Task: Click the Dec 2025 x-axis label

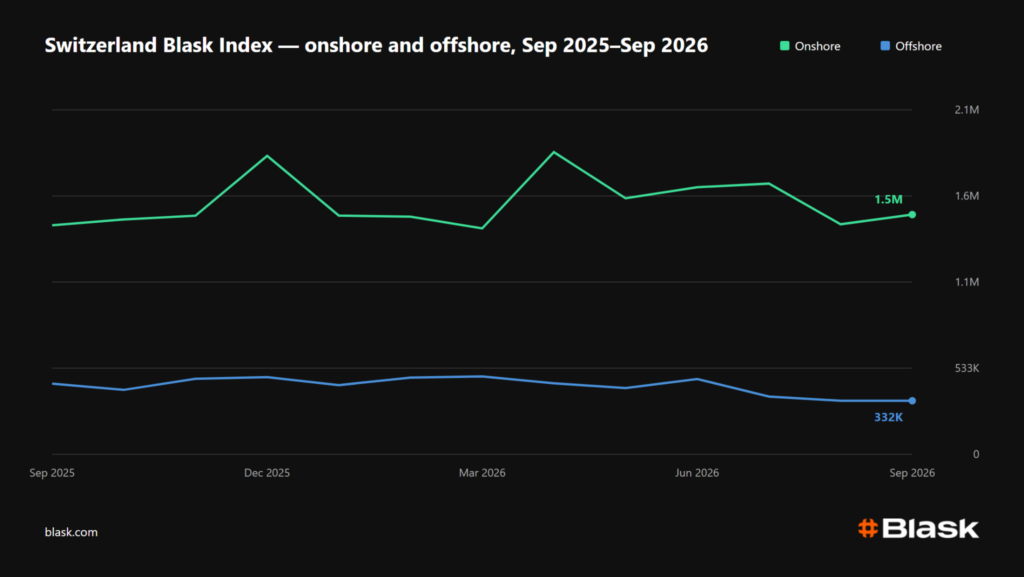Action: click(267, 473)
